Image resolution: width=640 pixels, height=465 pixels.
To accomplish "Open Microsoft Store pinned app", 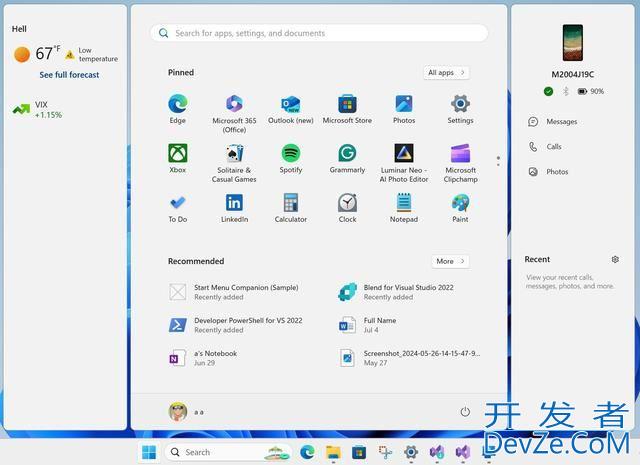I will click(347, 109).
